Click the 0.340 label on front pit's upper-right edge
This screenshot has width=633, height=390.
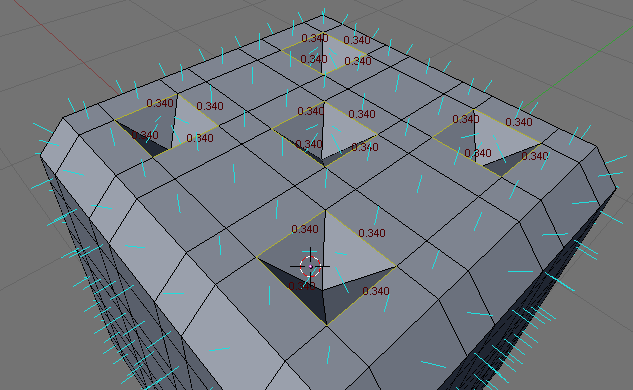tap(372, 233)
